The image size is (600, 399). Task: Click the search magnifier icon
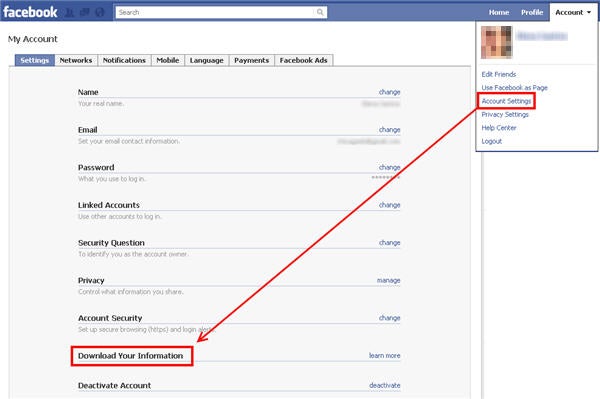(320, 12)
